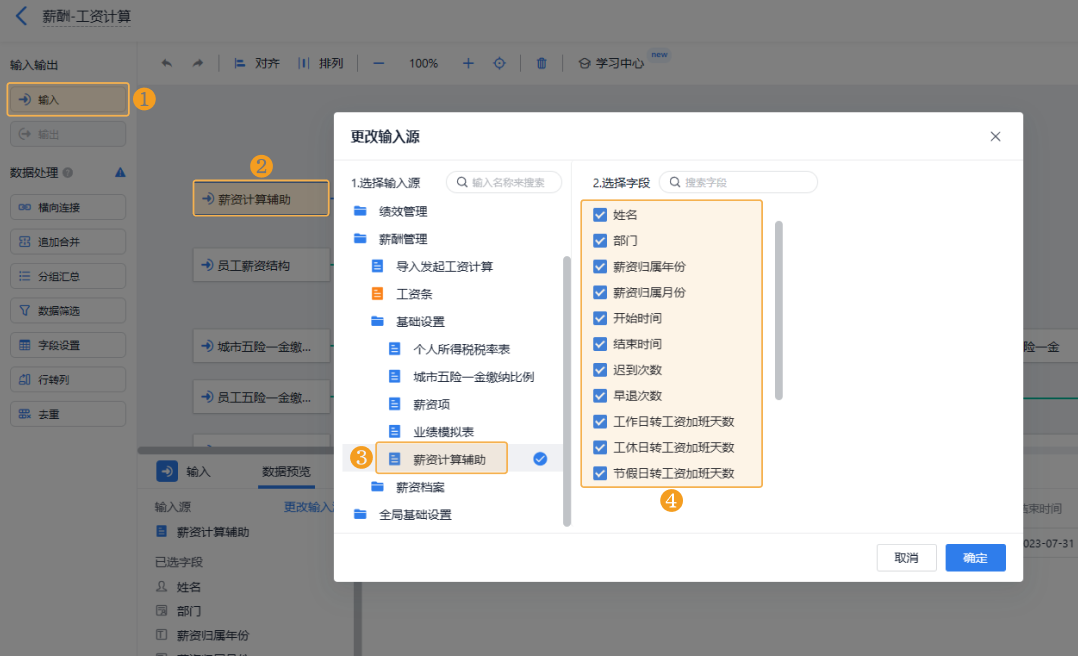Click the 取消 cancel button
This screenshot has height=656, width=1078.
pos(906,558)
